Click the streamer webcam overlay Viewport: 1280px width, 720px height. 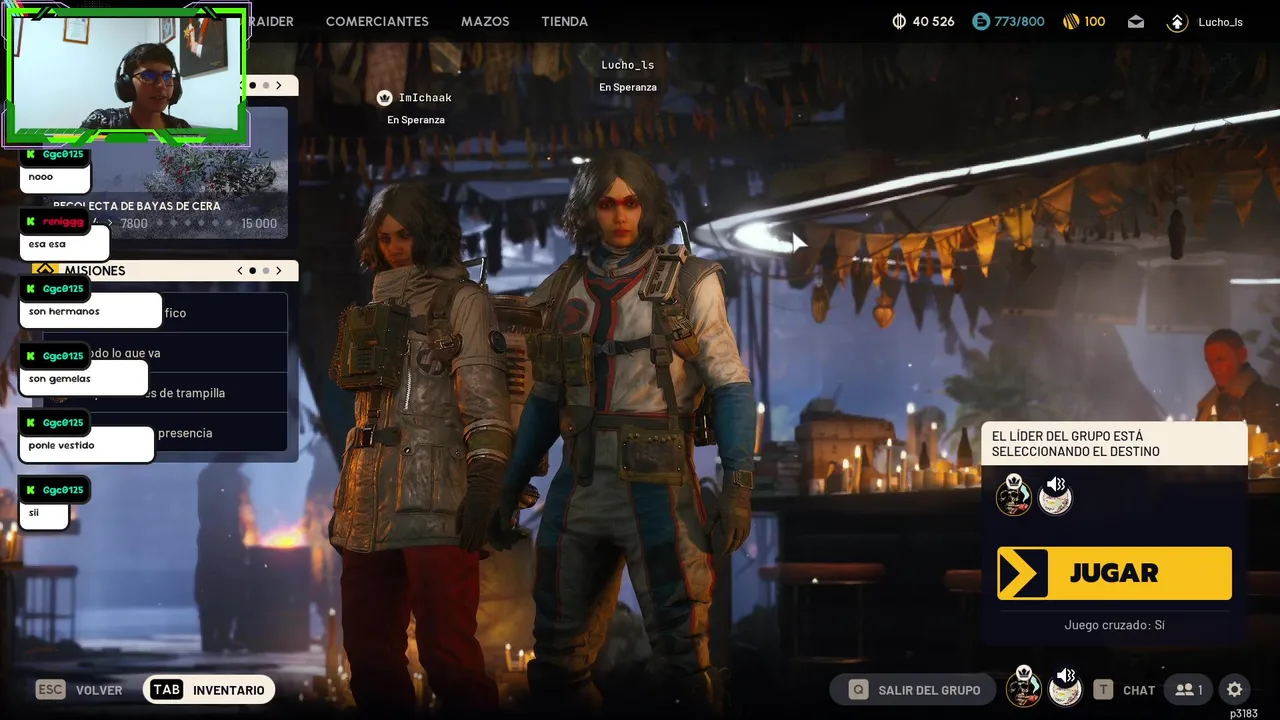126,75
